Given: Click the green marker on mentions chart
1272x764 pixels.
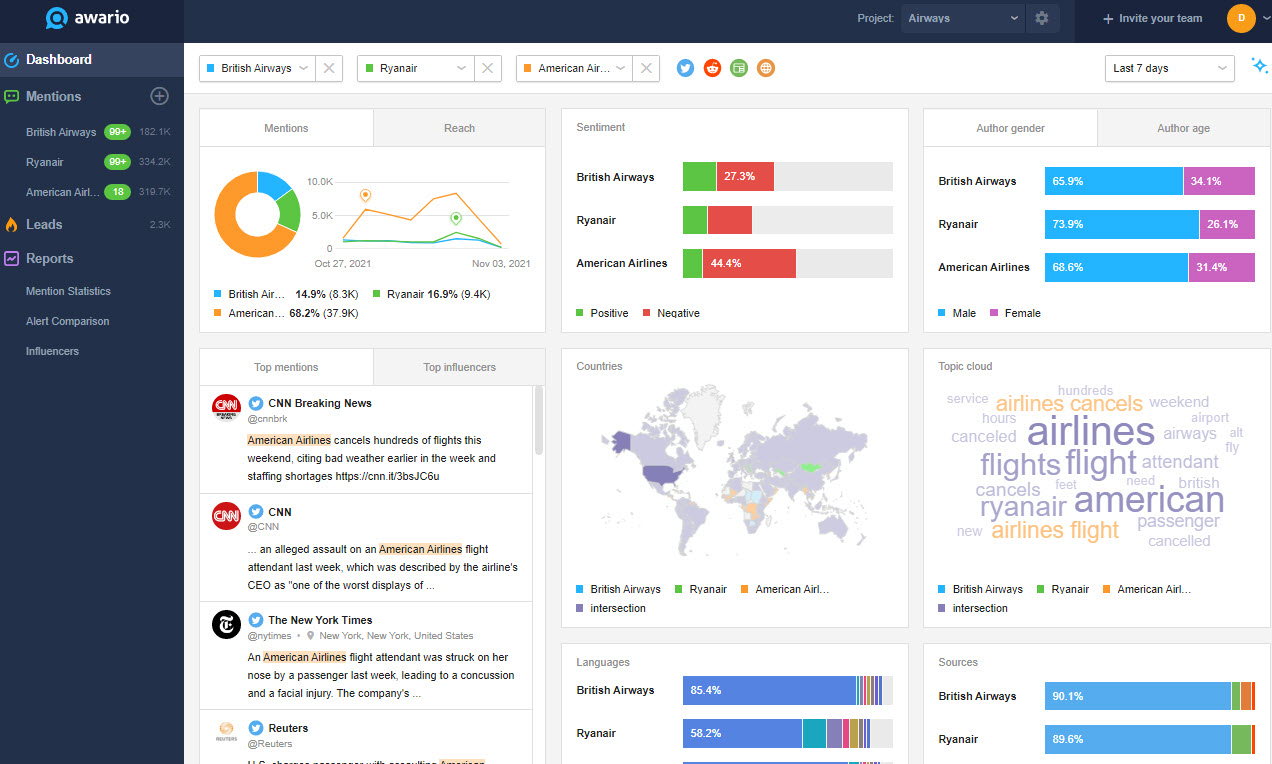Looking at the screenshot, I should pos(456,218).
